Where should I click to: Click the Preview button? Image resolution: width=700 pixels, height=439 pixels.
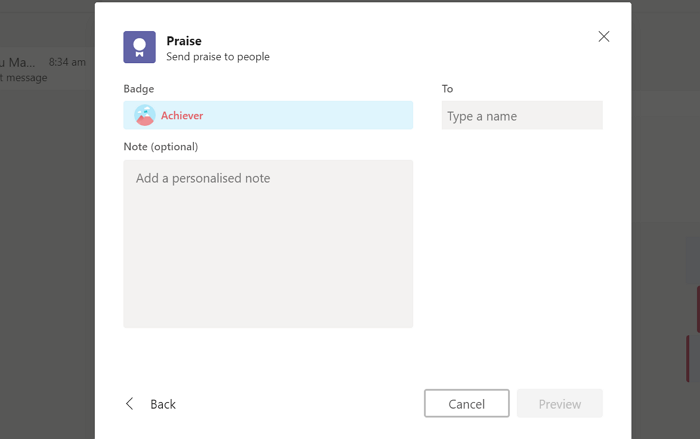tap(559, 404)
